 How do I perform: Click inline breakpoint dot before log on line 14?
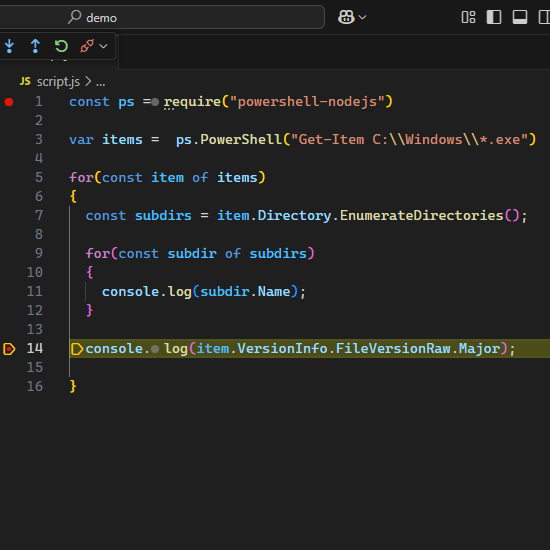[155, 349]
